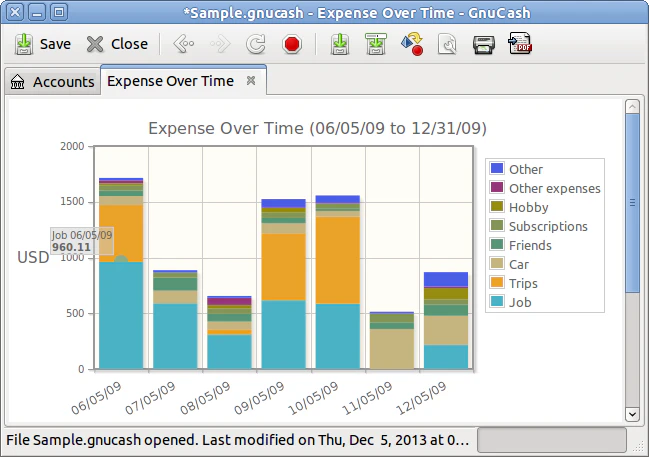Viewport: 649px width, 457px height.
Task: Click the scrollbar down arrow
Action: [632, 414]
